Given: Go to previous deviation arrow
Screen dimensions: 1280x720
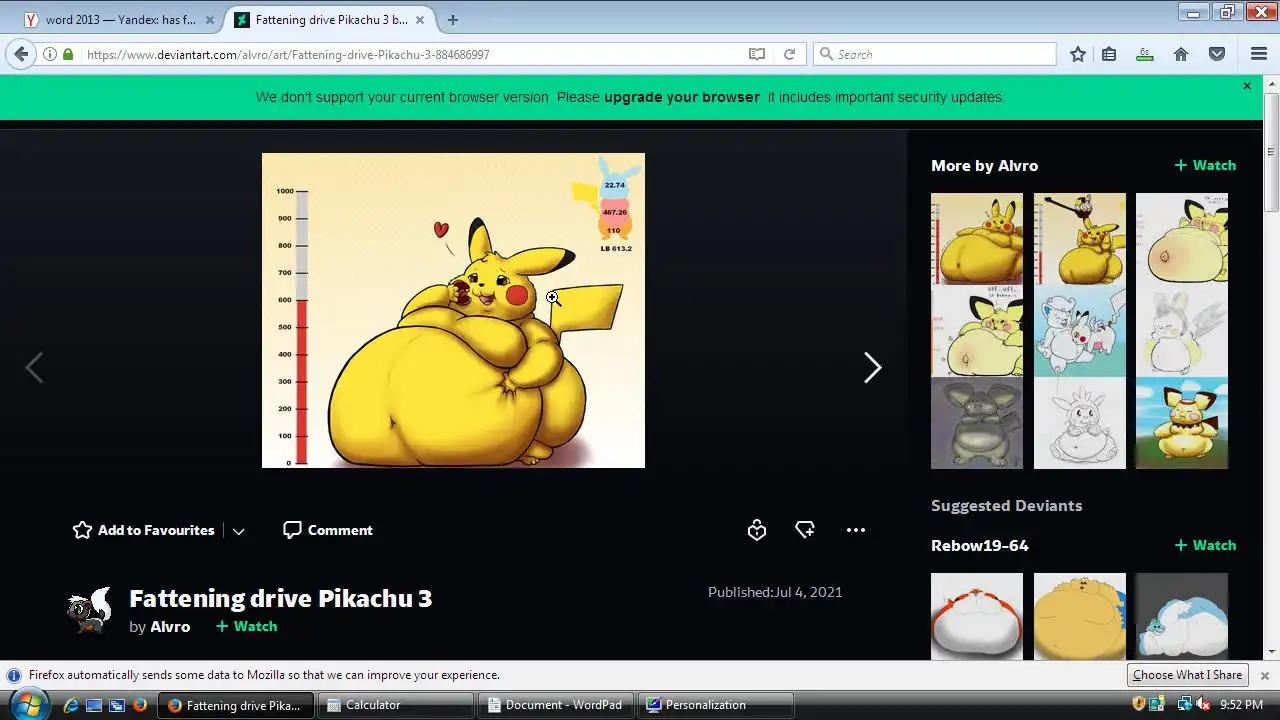Looking at the screenshot, I should click(34, 368).
